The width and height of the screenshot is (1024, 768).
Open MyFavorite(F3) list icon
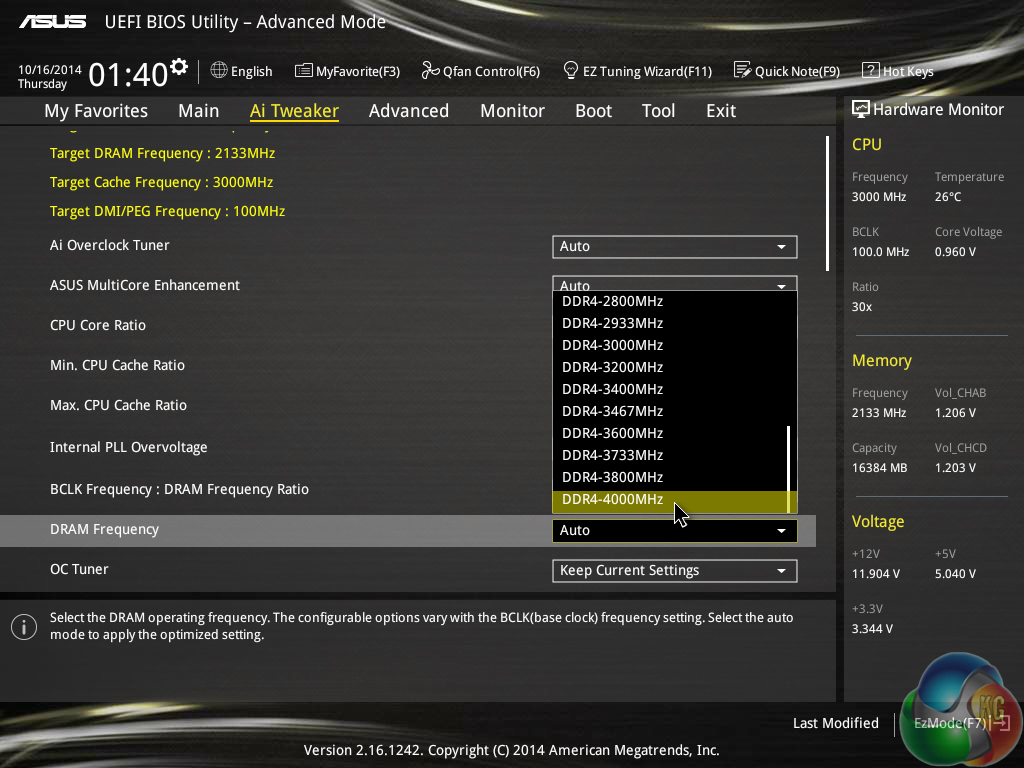click(304, 71)
